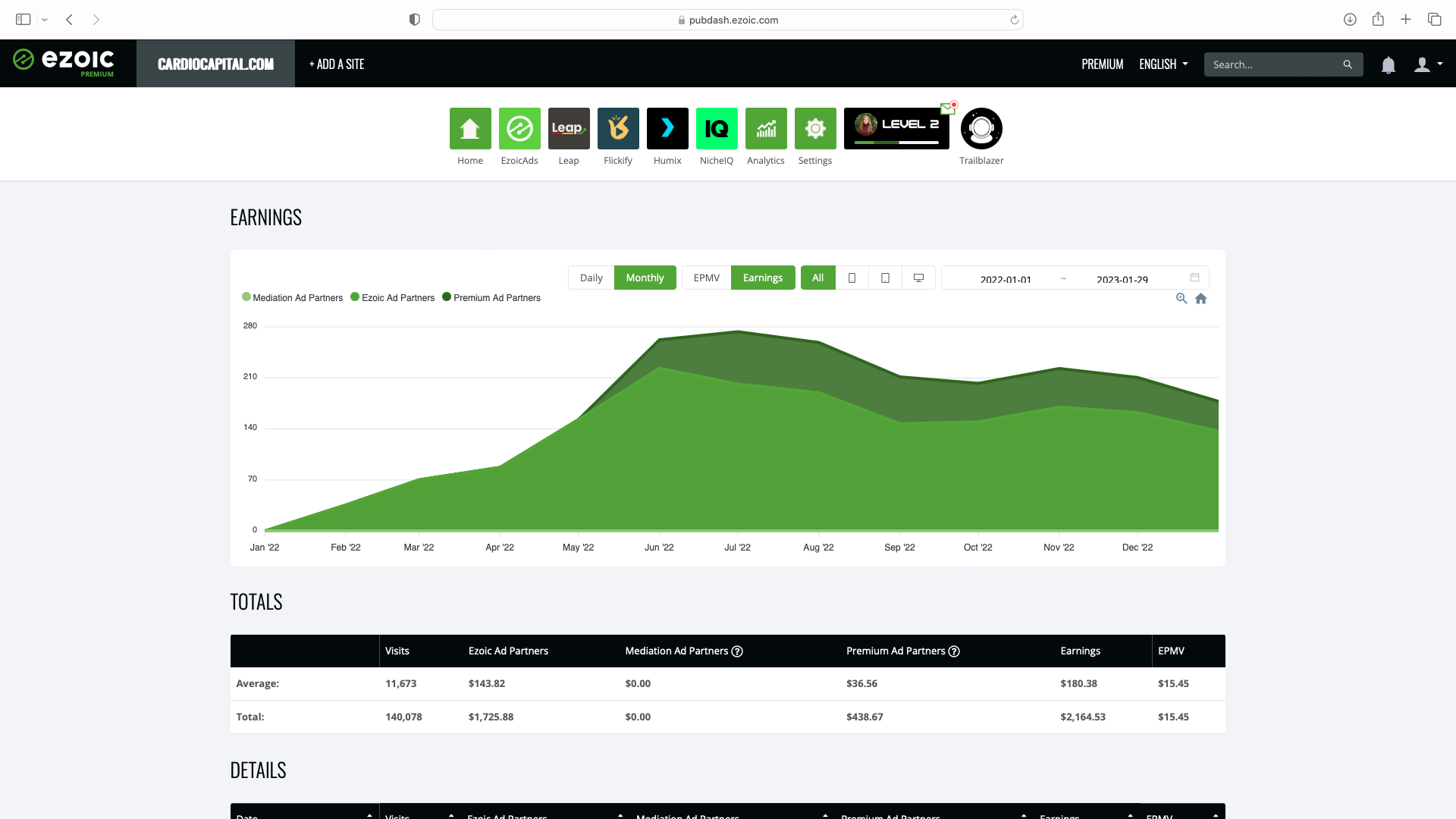Filter chart by tablet devices
This screenshot has height=819, width=1456.
[885, 278]
